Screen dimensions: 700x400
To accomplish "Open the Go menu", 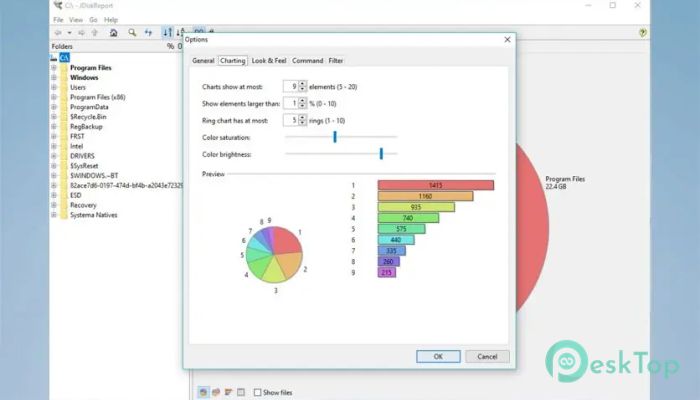I will point(93,20).
